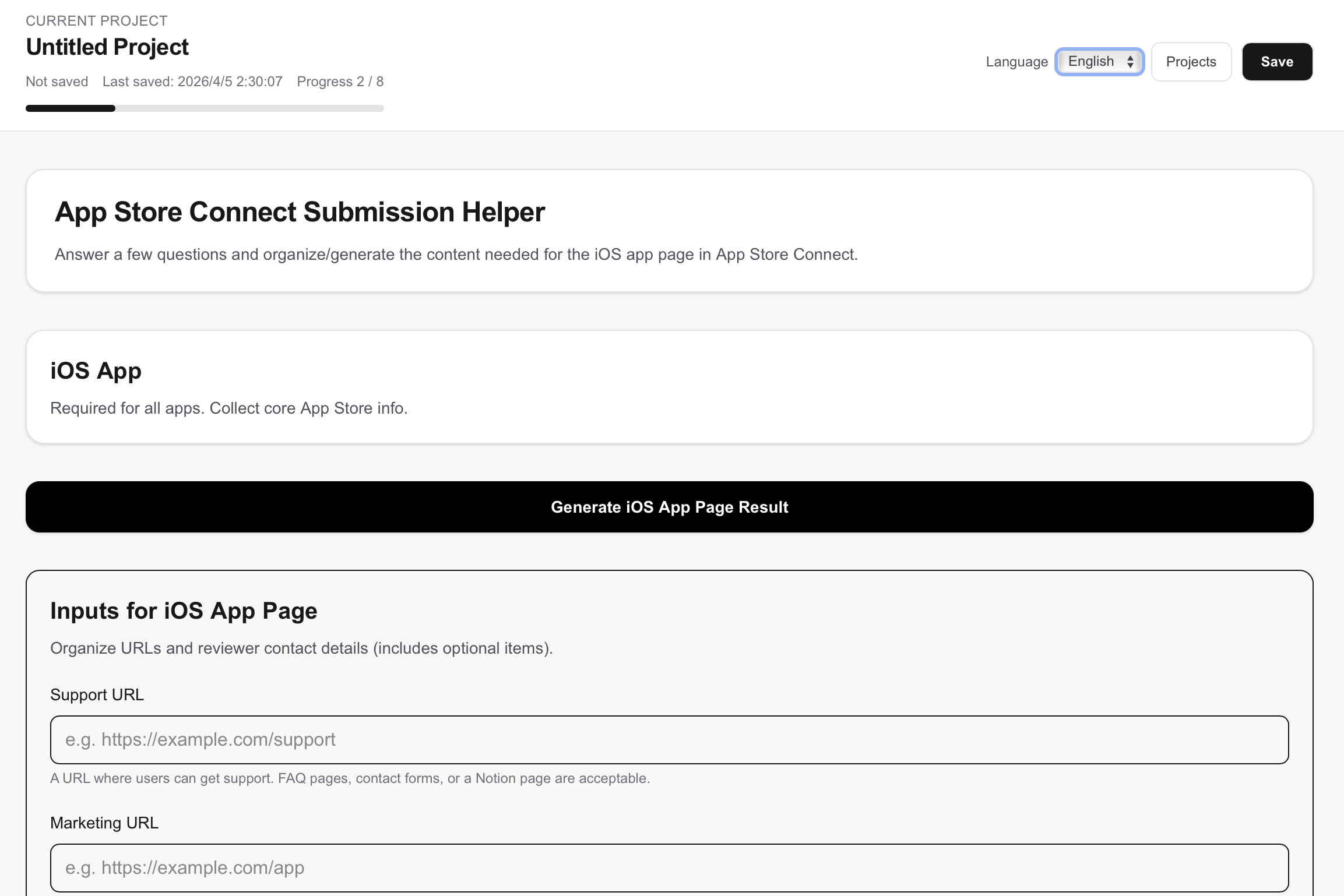Click the App Store Connect Submission Helper header
This screenshot has height=896, width=1344.
coord(300,211)
